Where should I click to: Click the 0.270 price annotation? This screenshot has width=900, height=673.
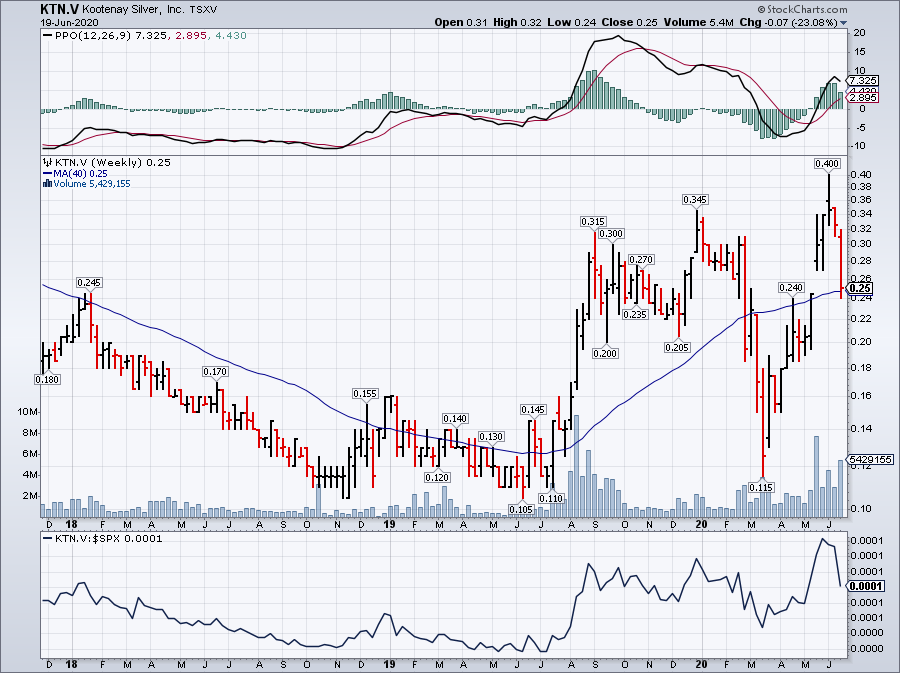(x=641, y=260)
